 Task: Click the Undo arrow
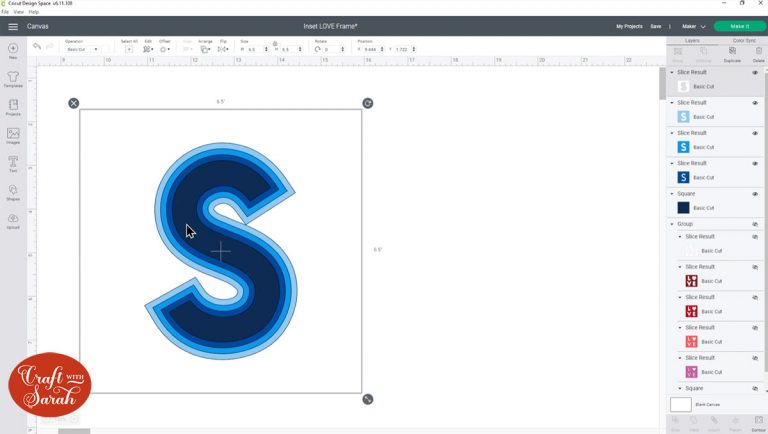(x=37, y=47)
